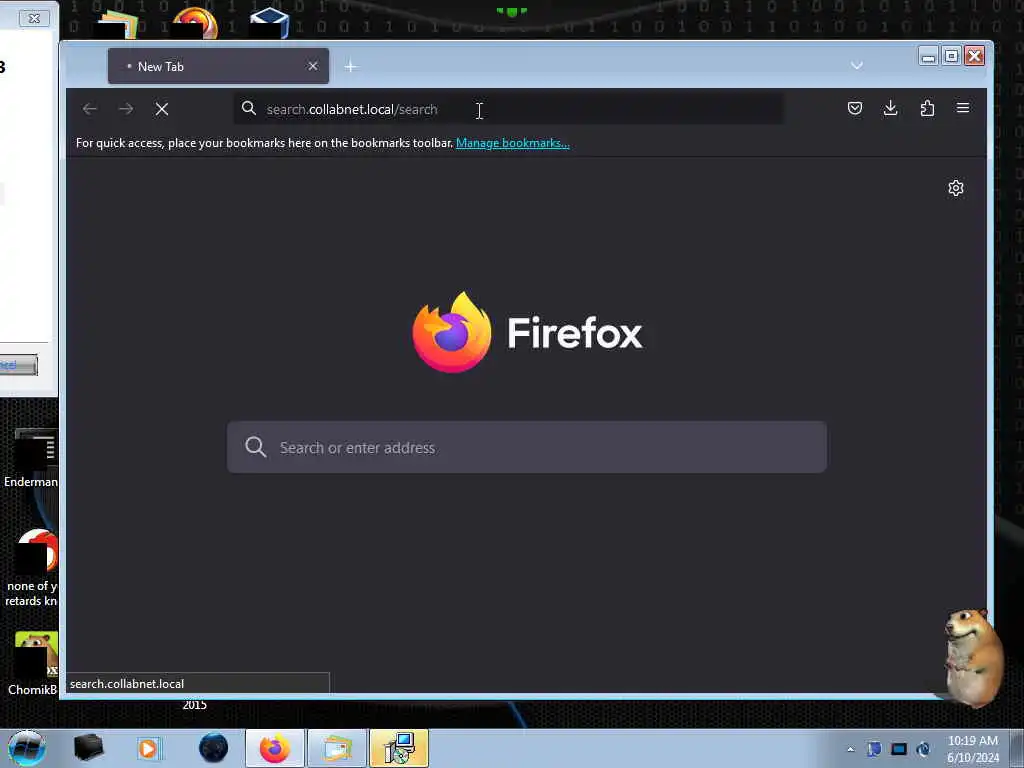Go back to the previous page
Screen dimensions: 1024x768
tap(90, 109)
